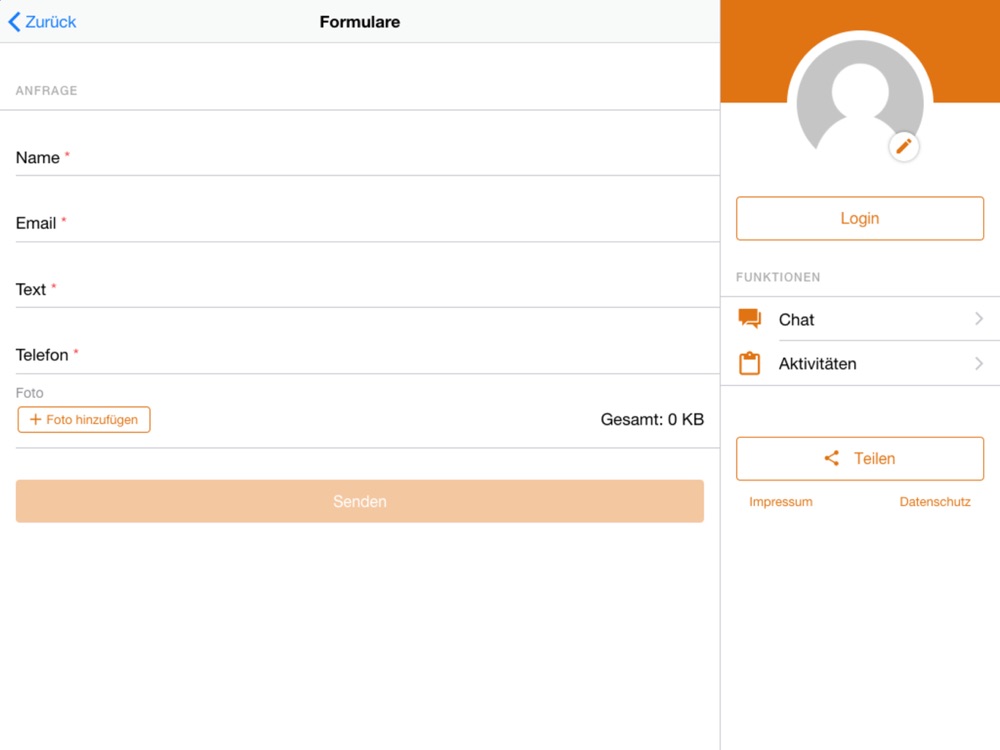Open the Impressum link
This screenshot has width=1000, height=750.
tap(781, 502)
